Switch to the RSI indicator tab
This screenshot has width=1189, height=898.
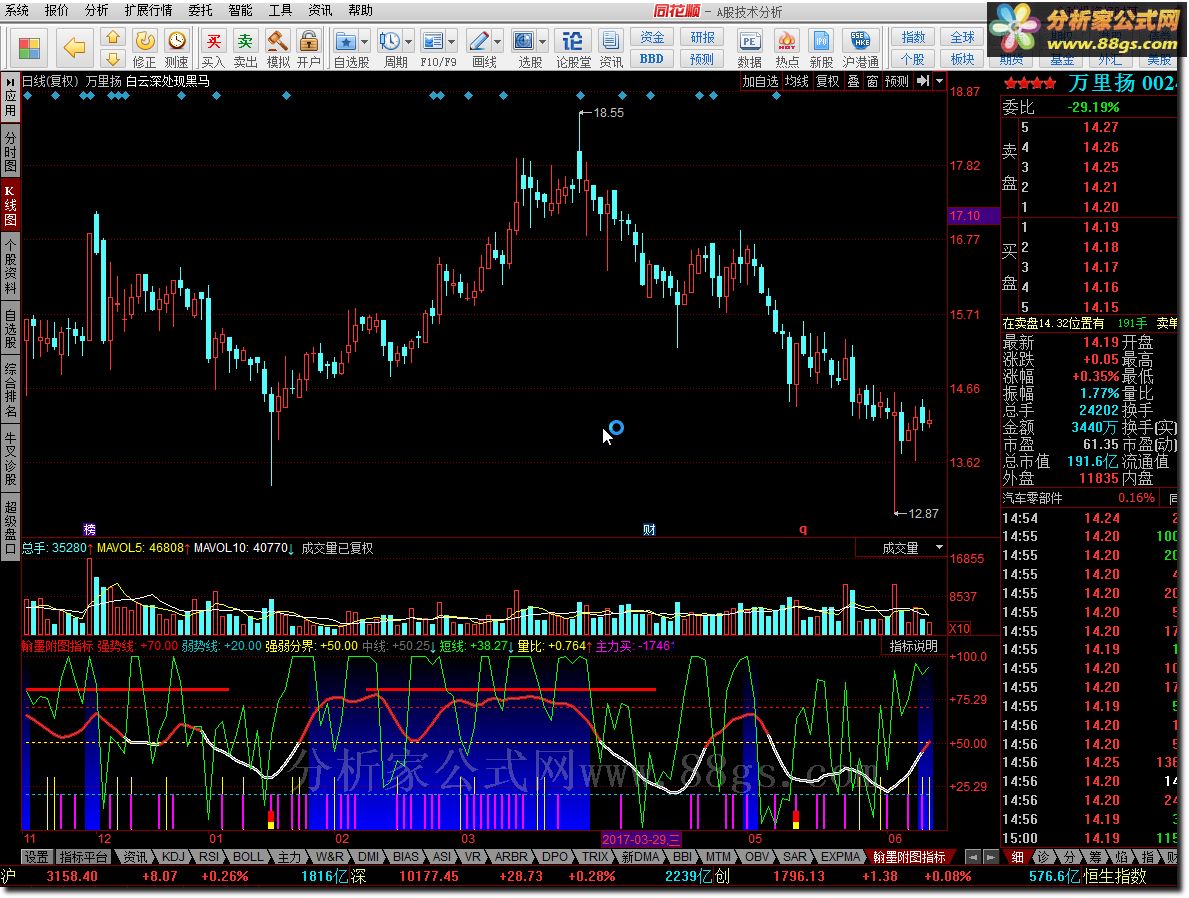(209, 856)
